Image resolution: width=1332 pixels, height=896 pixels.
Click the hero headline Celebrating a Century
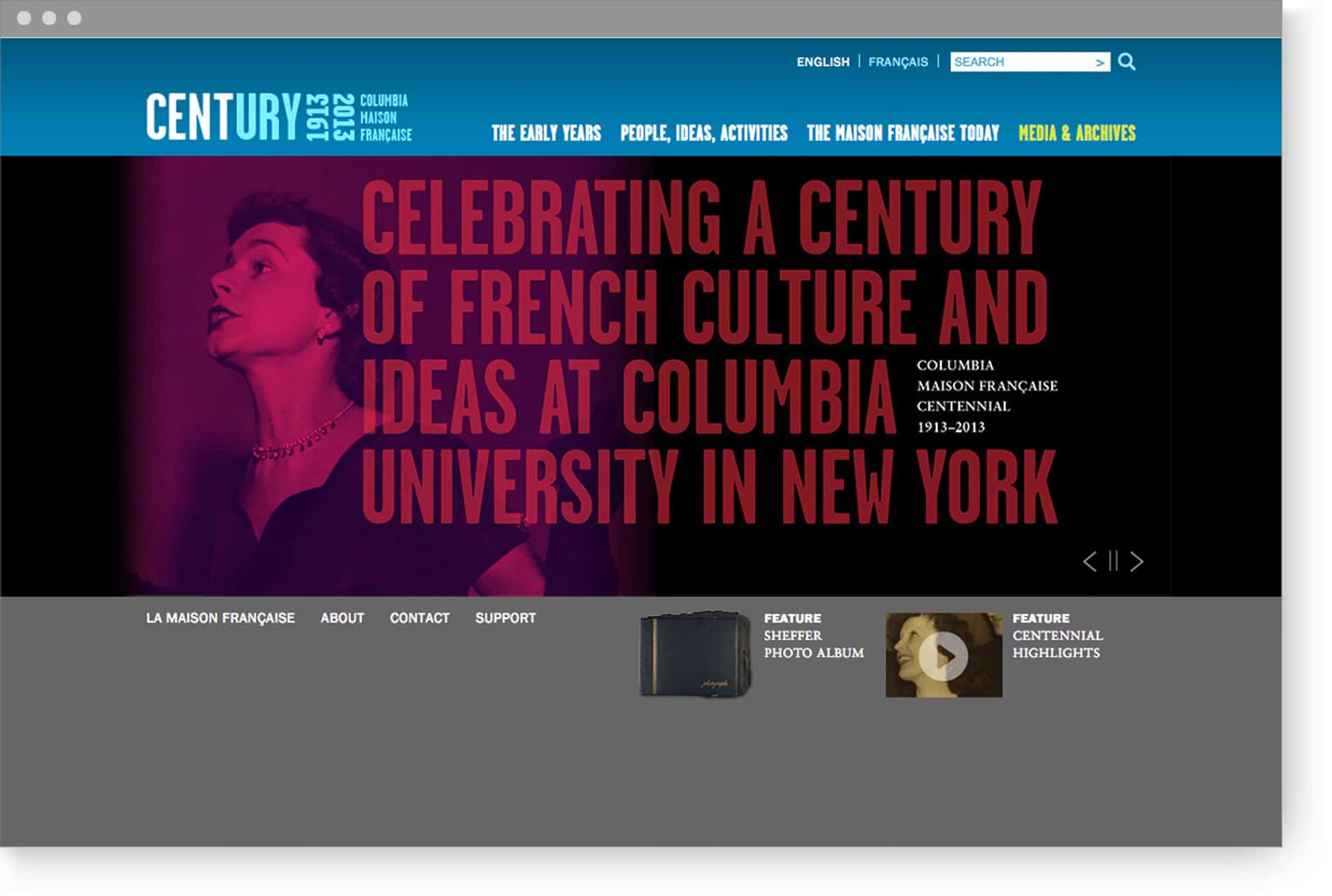click(x=708, y=351)
